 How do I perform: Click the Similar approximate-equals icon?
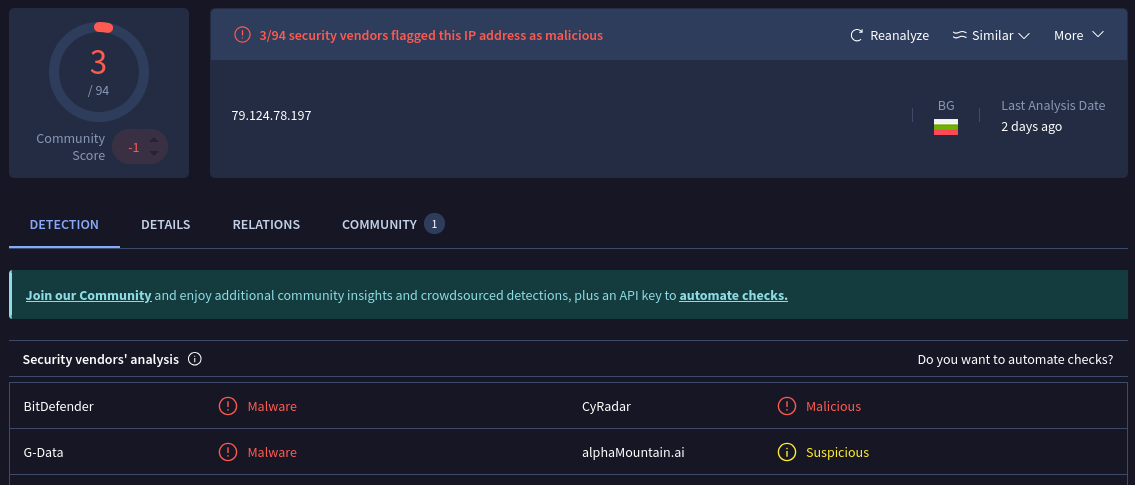(959, 35)
